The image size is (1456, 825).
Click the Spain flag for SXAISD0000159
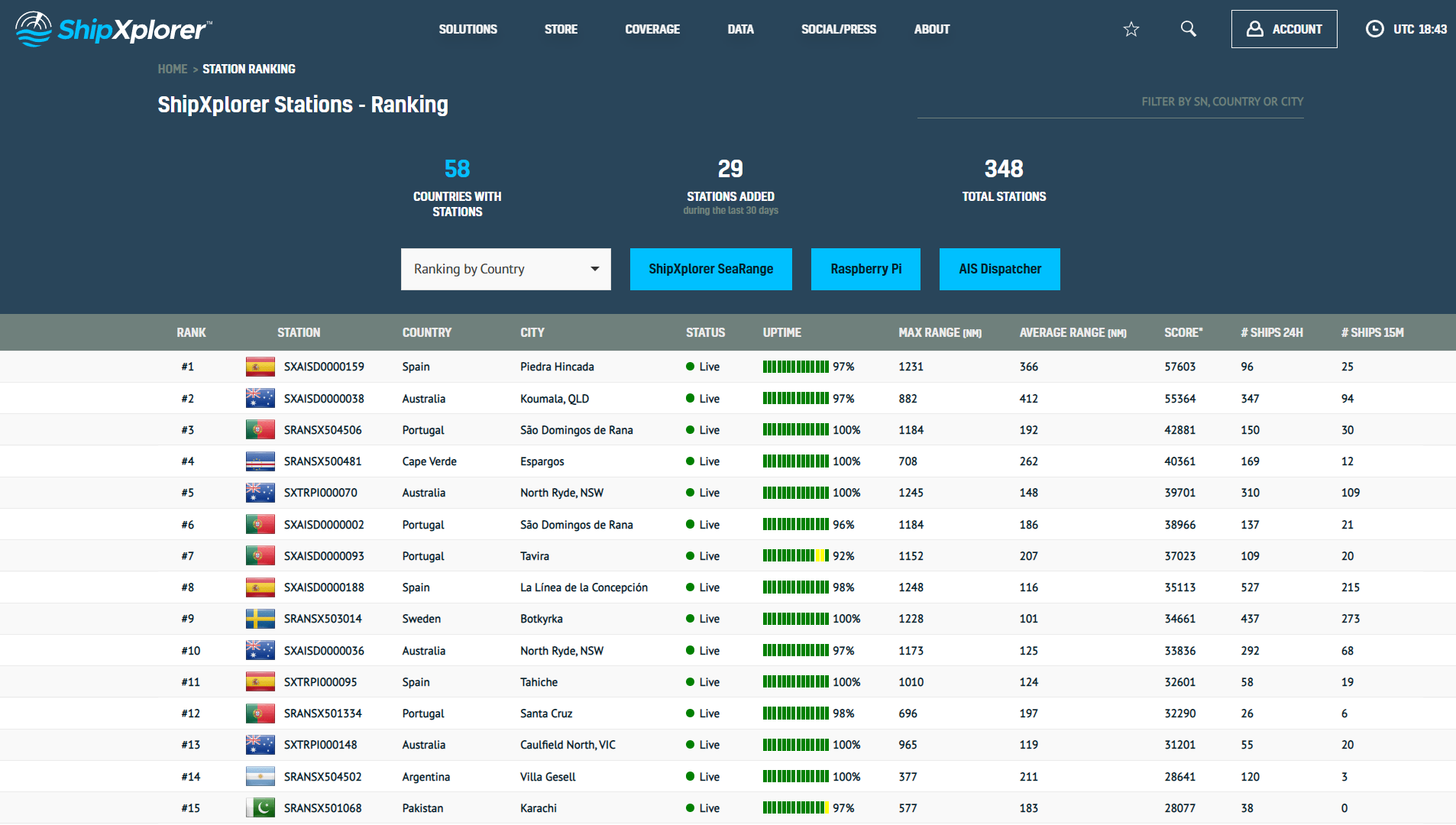pos(260,367)
